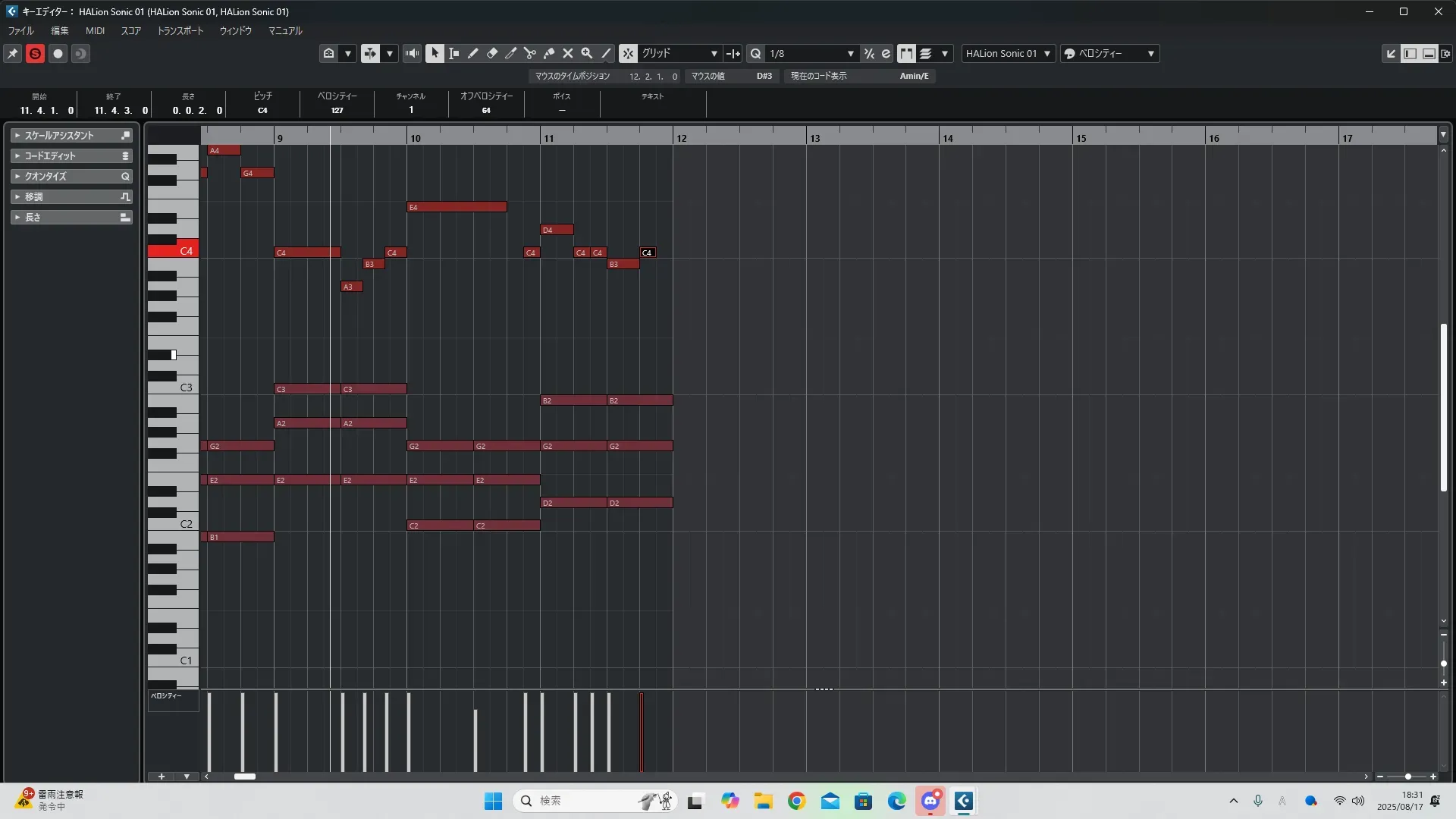Select the Zoom magnifier tool
Viewport: 1456px width, 819px height.
(586, 53)
